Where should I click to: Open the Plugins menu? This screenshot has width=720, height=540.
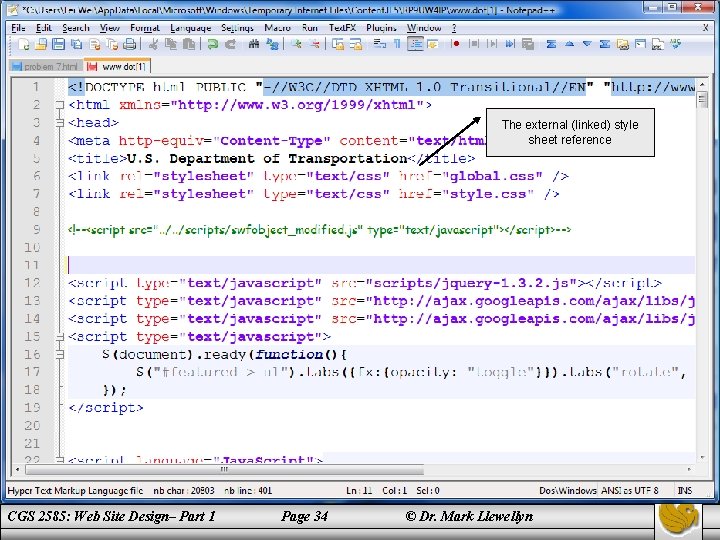381,28
